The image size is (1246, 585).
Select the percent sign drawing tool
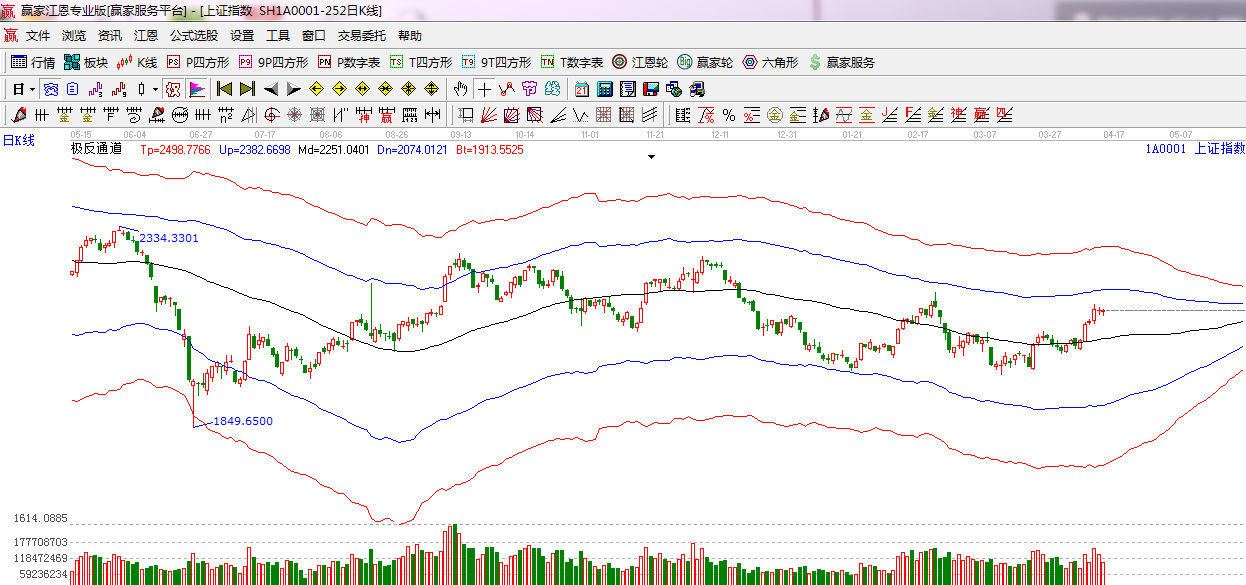(728, 114)
